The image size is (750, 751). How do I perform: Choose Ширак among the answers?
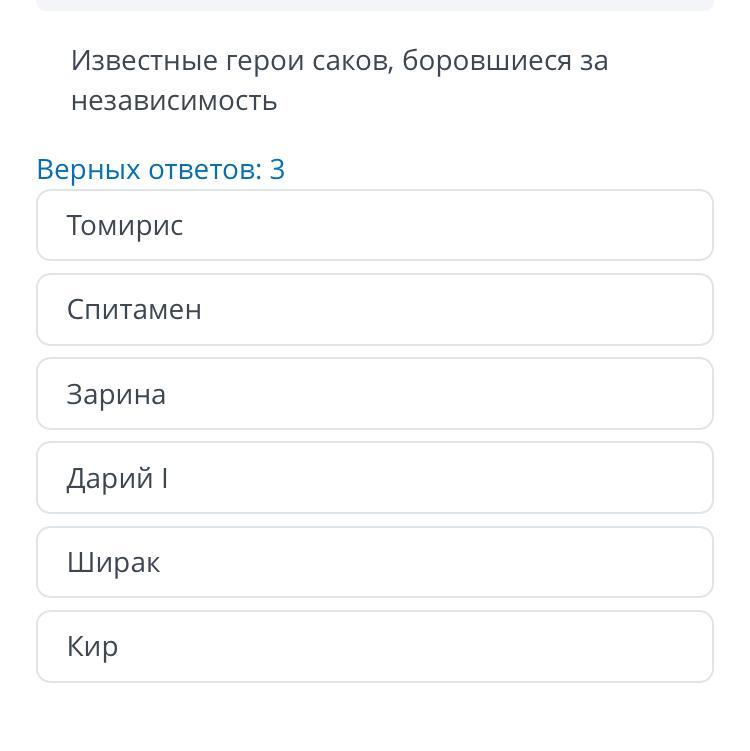(x=374, y=562)
